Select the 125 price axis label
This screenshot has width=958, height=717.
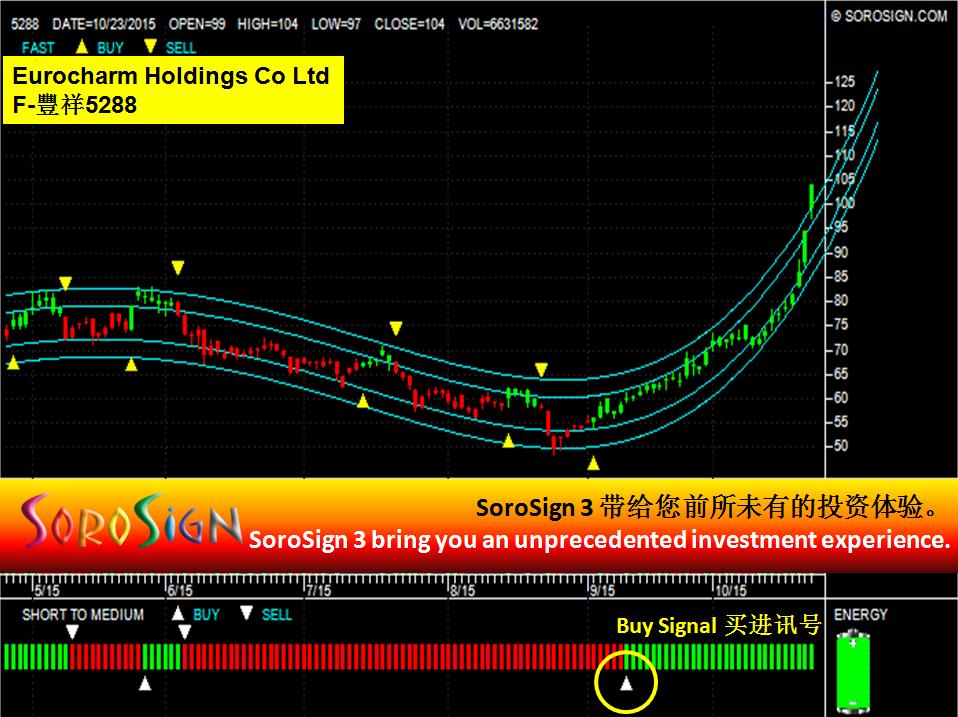pyautogui.click(x=844, y=82)
